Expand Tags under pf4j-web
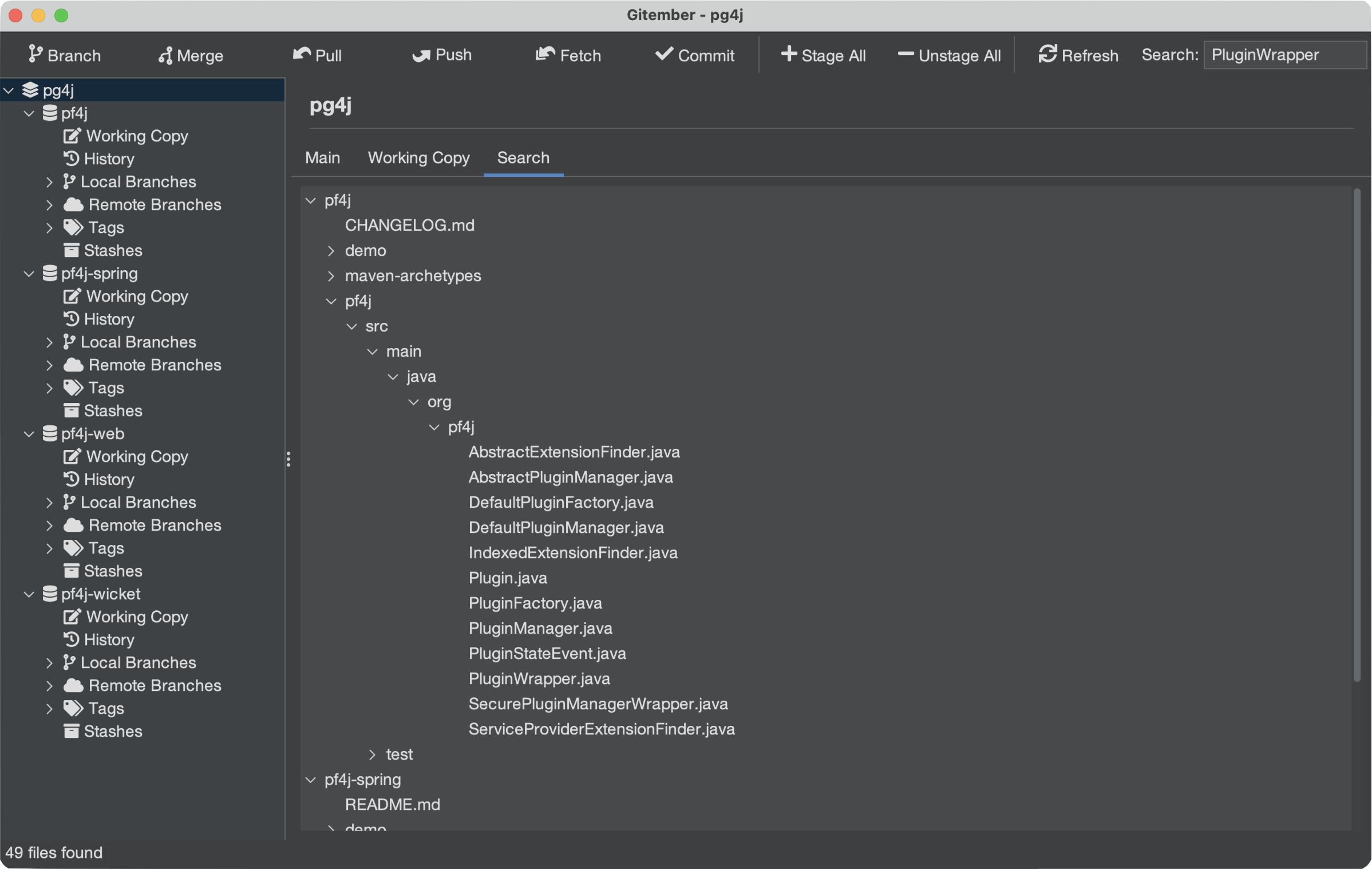Screen dimensions: 1372x869 point(49,548)
